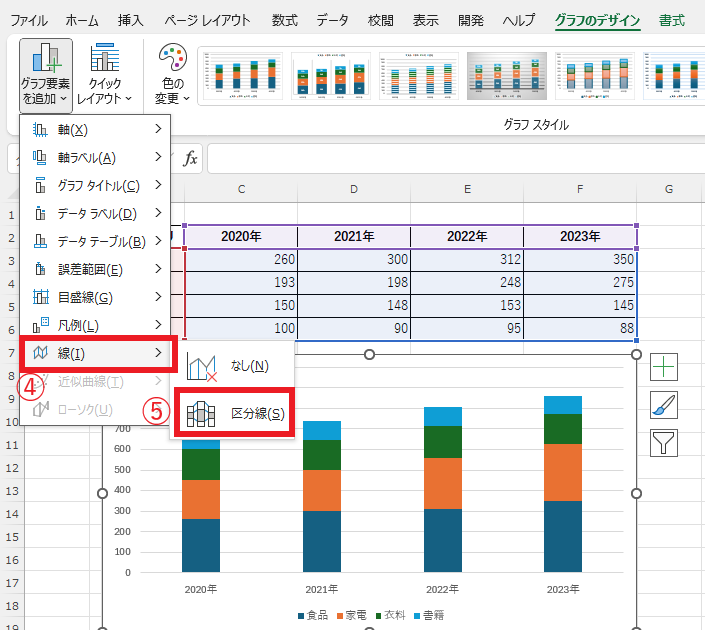Viewport: 705px width, 630px height.
Task: Switch to the 開発 tab
Action: 471,20
